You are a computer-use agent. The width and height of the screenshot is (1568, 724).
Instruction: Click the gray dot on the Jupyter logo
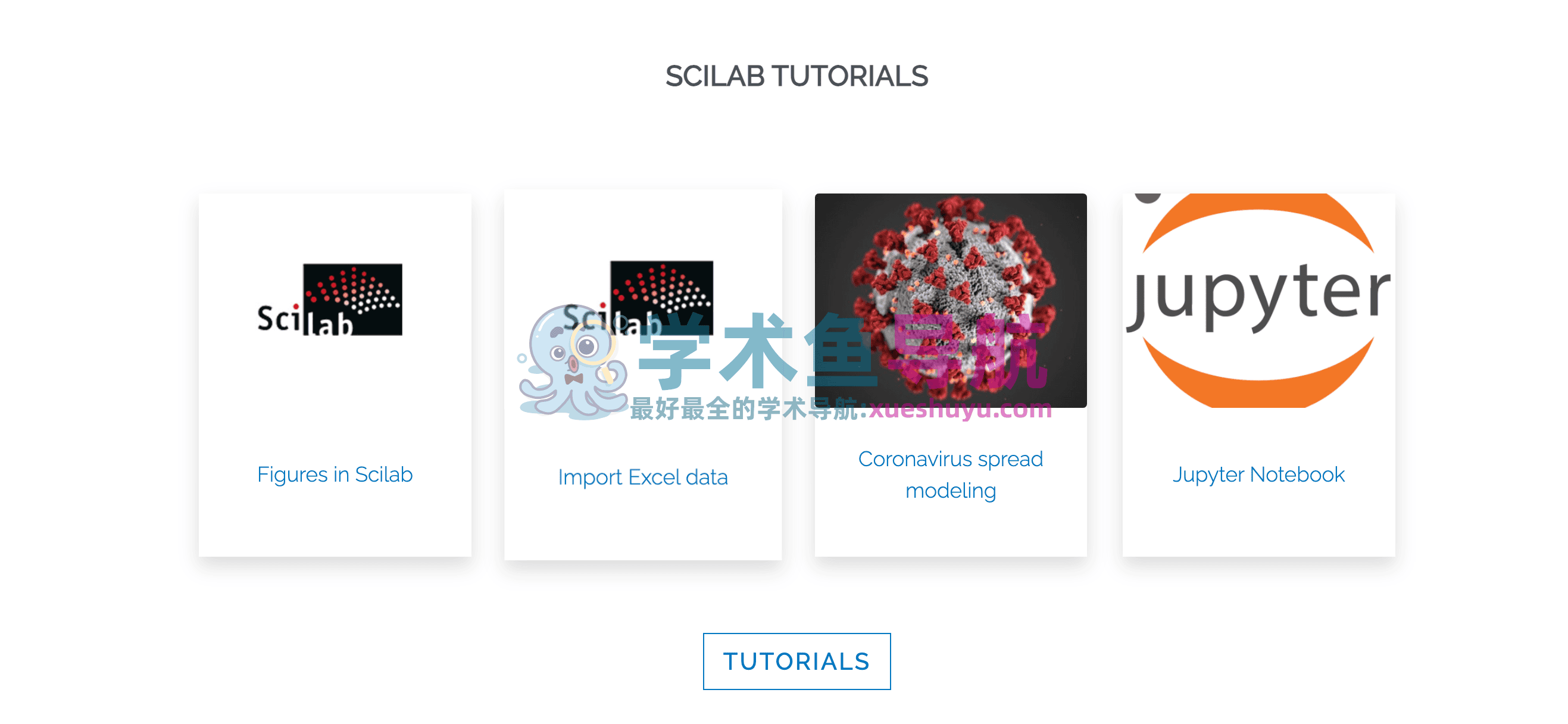[1148, 198]
